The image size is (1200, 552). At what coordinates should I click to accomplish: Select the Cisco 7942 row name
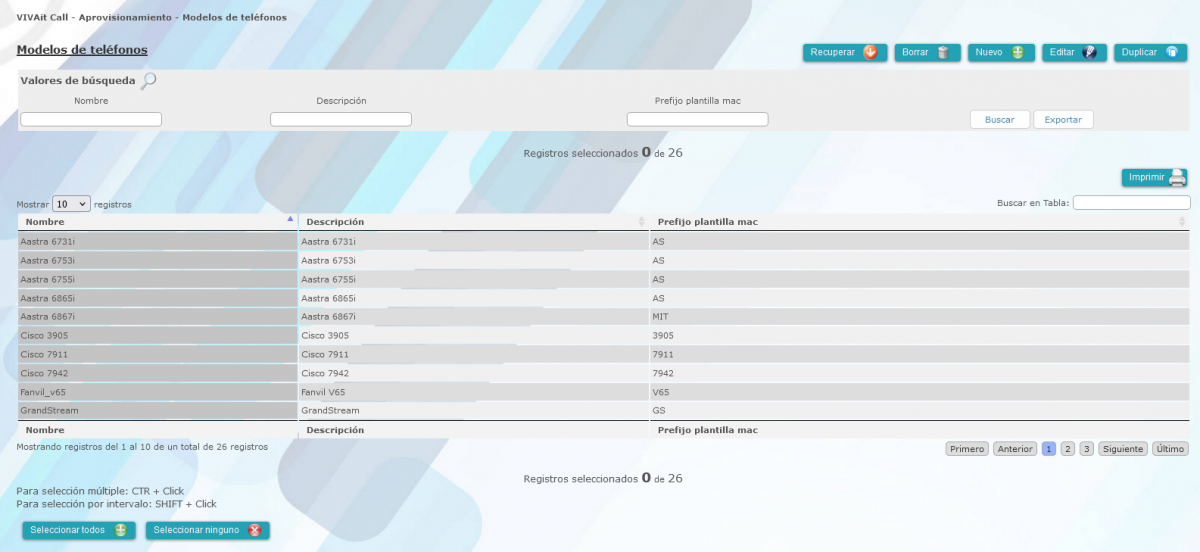pyautogui.click(x=157, y=373)
